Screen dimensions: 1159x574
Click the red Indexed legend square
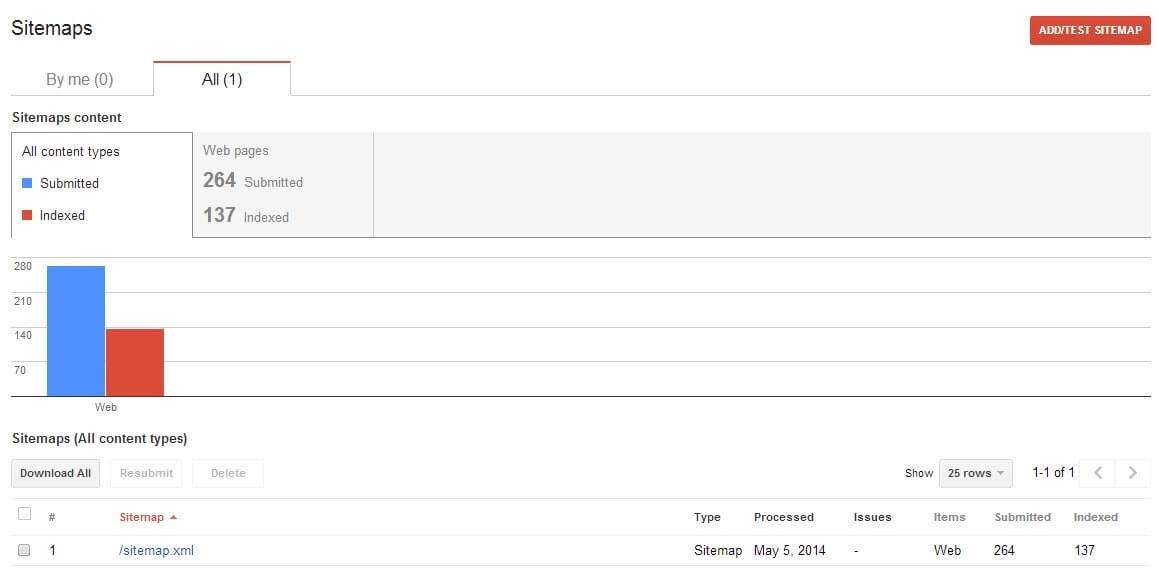coord(27,216)
